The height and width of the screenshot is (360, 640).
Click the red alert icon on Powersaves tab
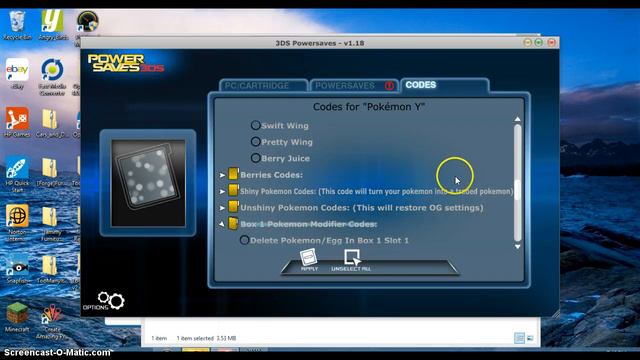coord(389,86)
